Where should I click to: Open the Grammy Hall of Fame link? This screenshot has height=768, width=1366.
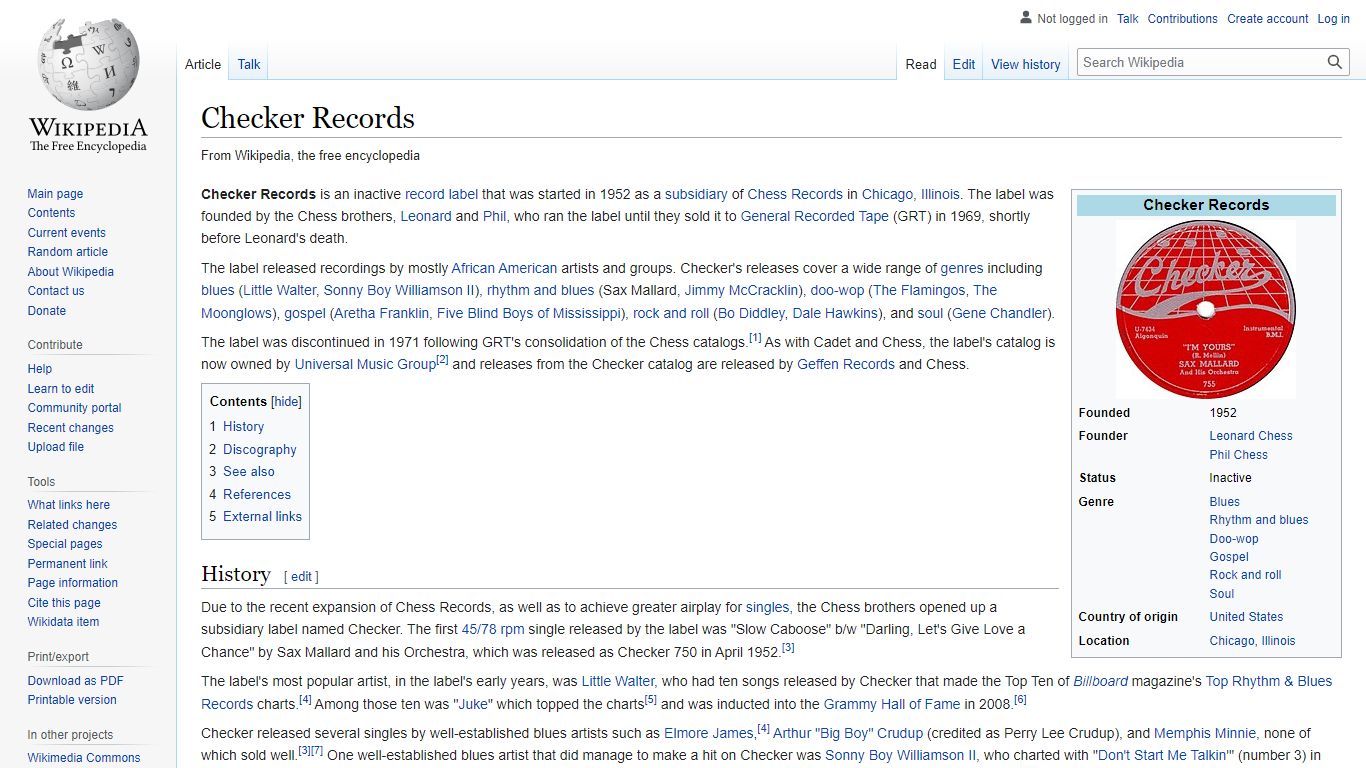click(892, 704)
